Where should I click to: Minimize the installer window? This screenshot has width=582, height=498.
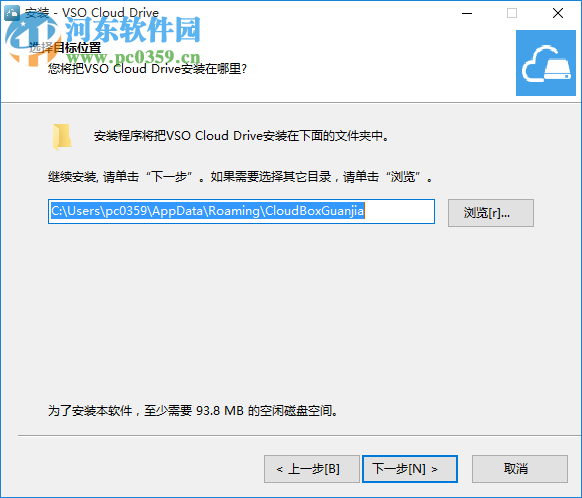467,13
